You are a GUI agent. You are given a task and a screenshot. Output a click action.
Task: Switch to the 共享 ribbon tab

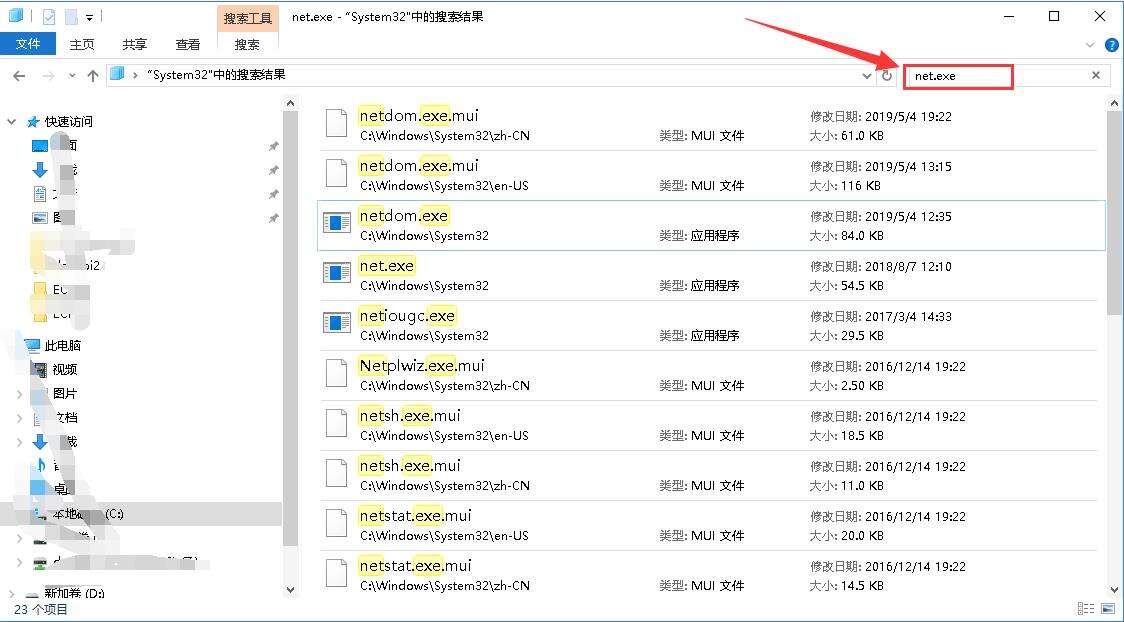coord(134,44)
